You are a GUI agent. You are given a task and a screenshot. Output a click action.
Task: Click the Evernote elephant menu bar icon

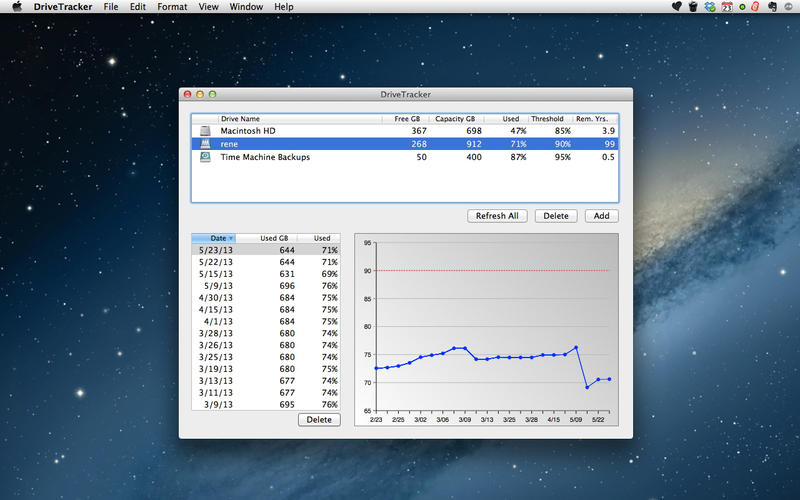coord(772,7)
